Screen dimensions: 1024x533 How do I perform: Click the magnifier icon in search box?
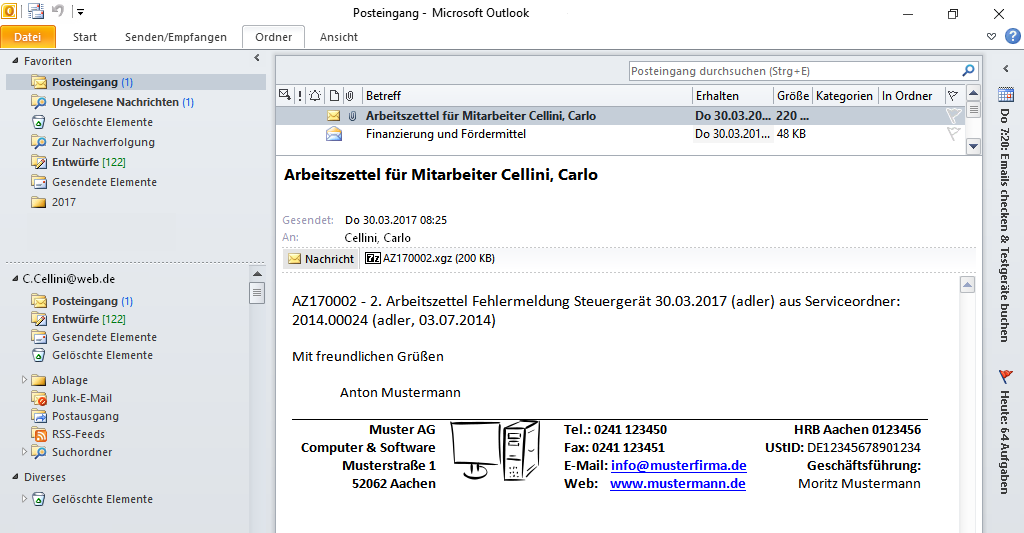coord(967,71)
